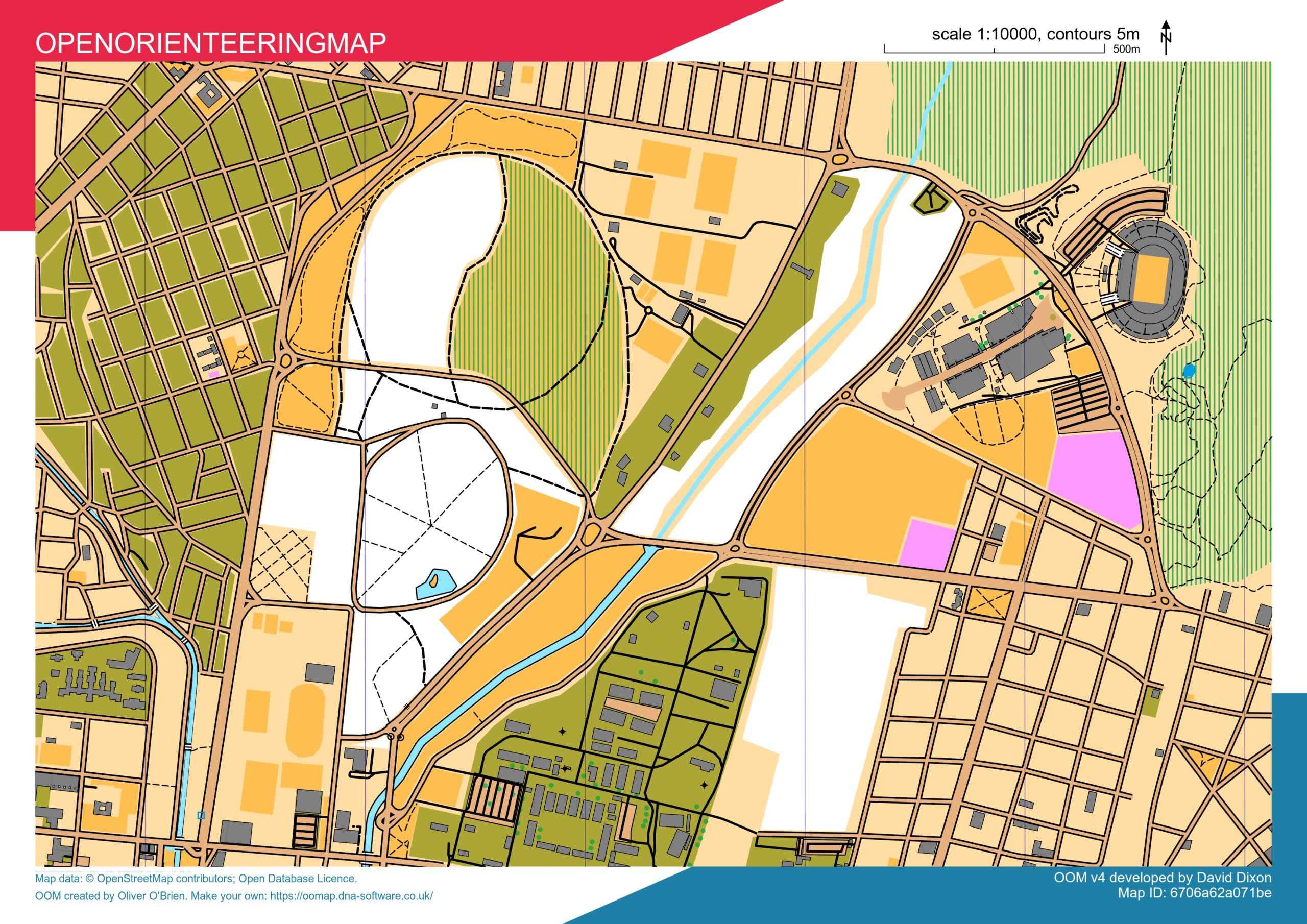Click the orange square with X cross

tap(990, 603)
